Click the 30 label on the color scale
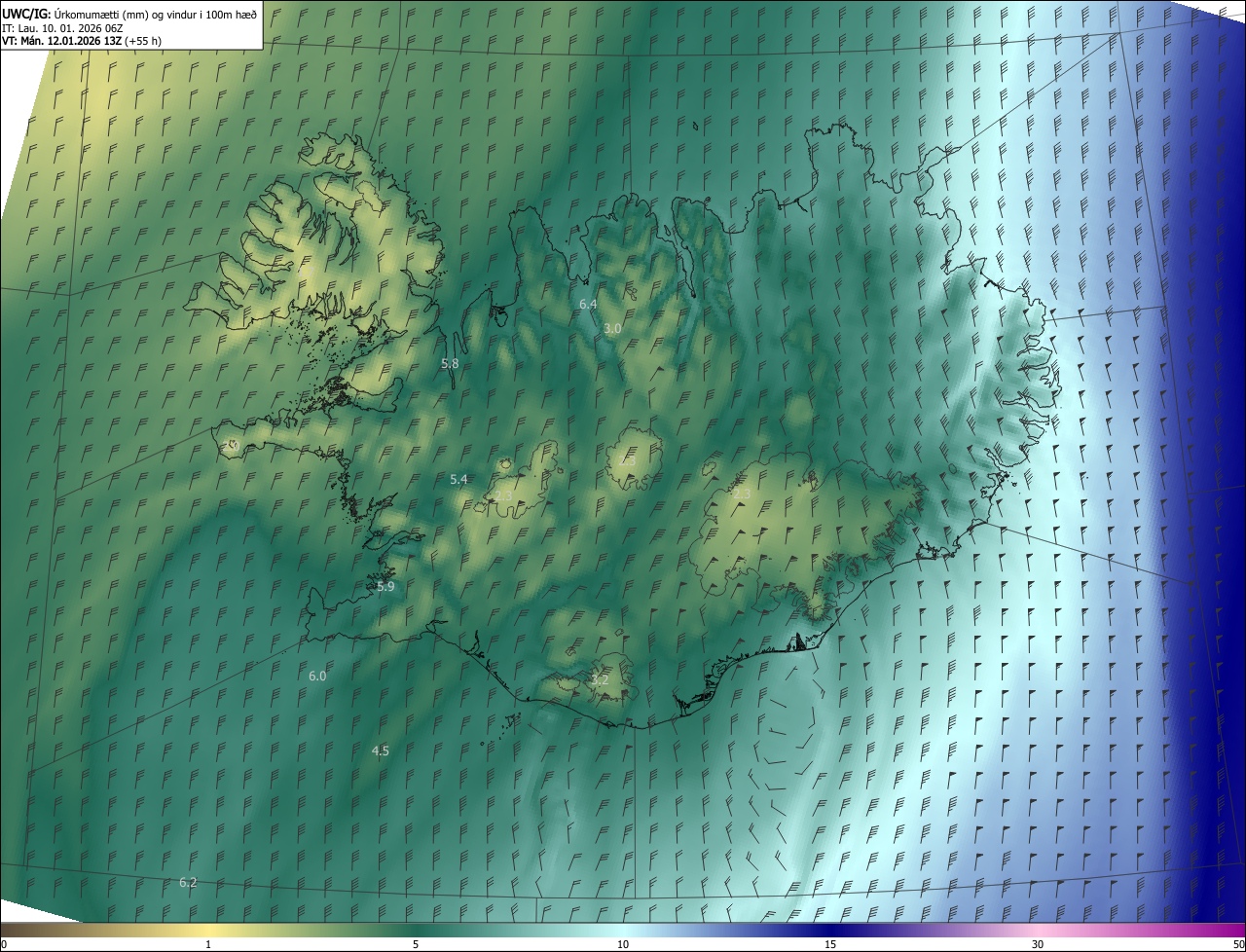 [1038, 944]
